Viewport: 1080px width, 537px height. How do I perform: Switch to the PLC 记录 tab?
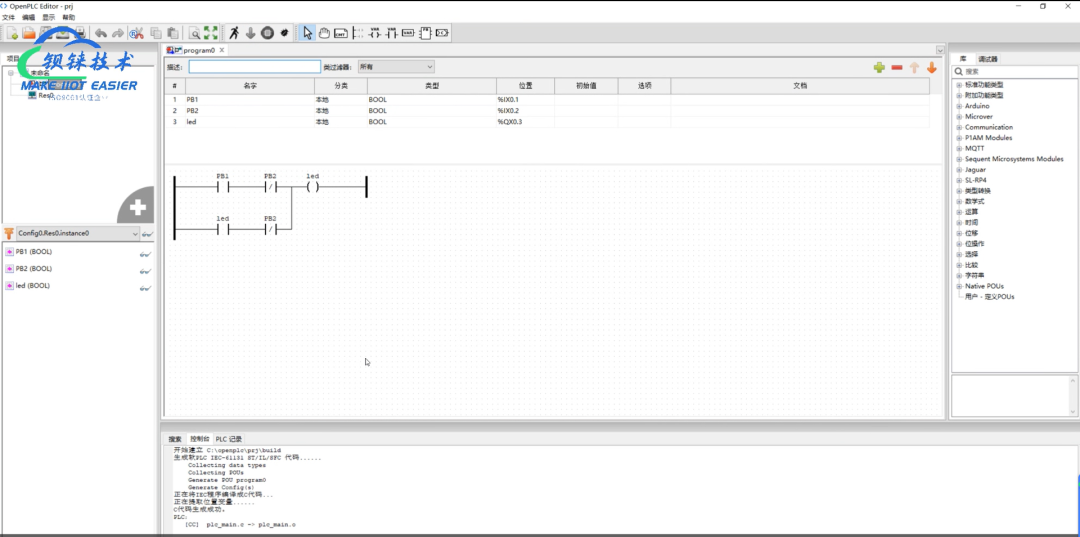(228, 439)
